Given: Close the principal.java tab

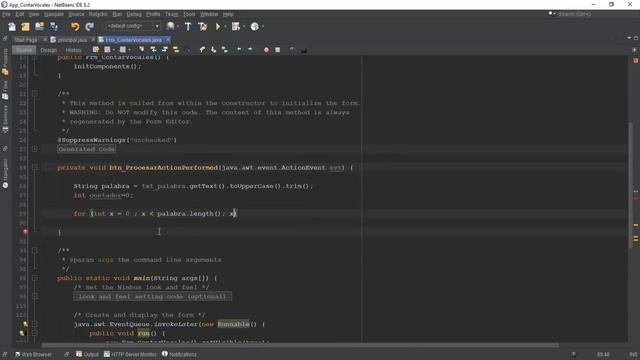Looking at the screenshot, I should 93,40.
